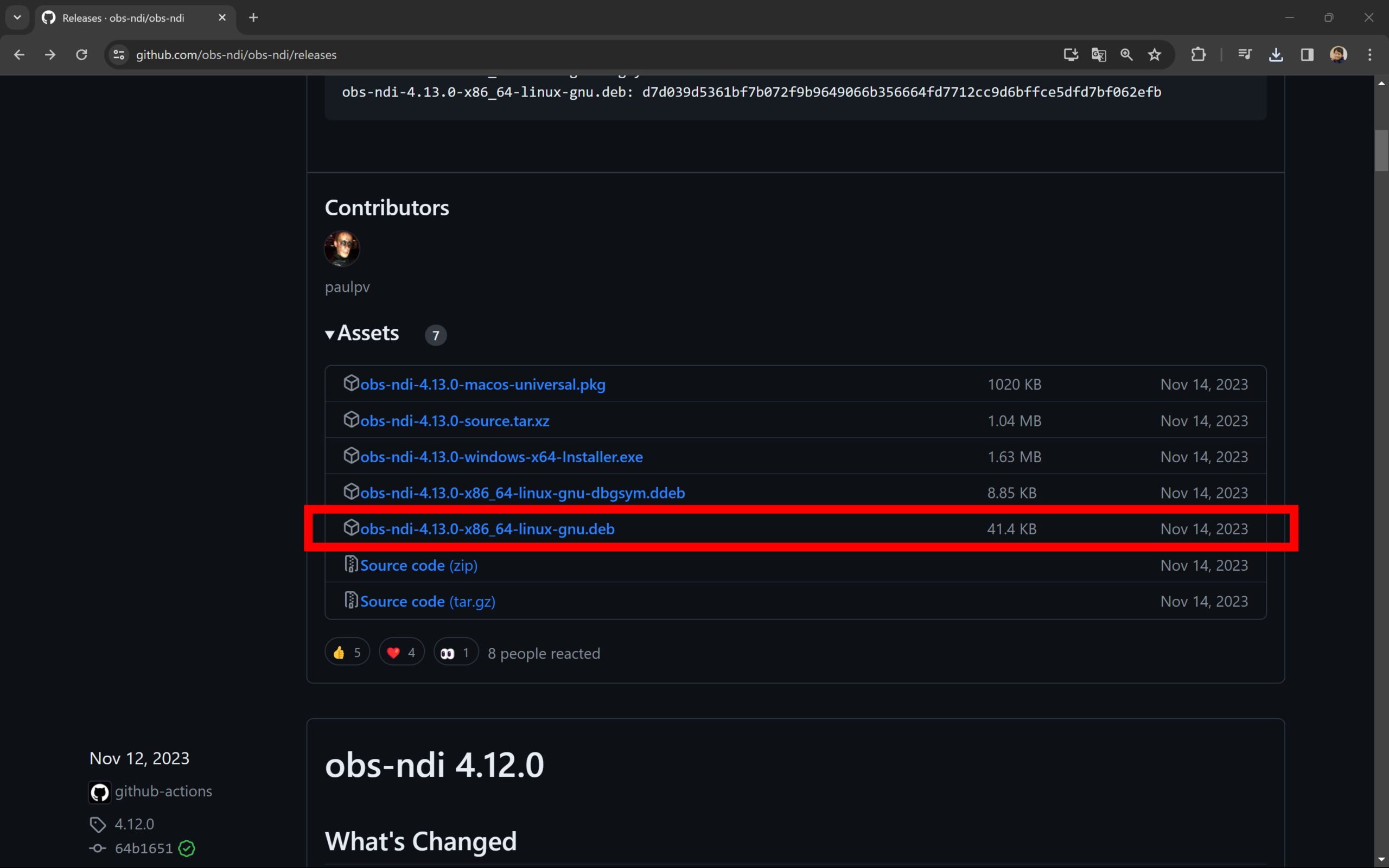Bookmark this page with star icon
Screen dimensions: 1389x868
(x=1154, y=55)
